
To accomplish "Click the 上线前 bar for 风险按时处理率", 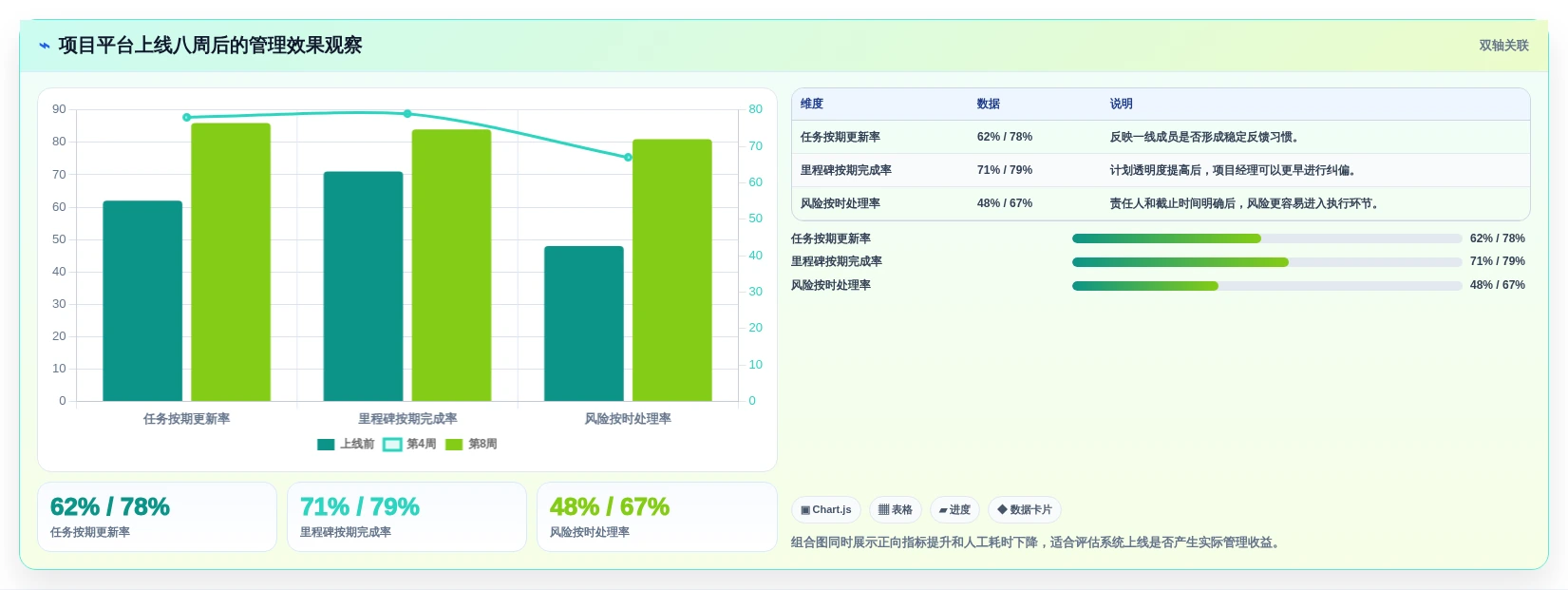I will tap(584, 323).
